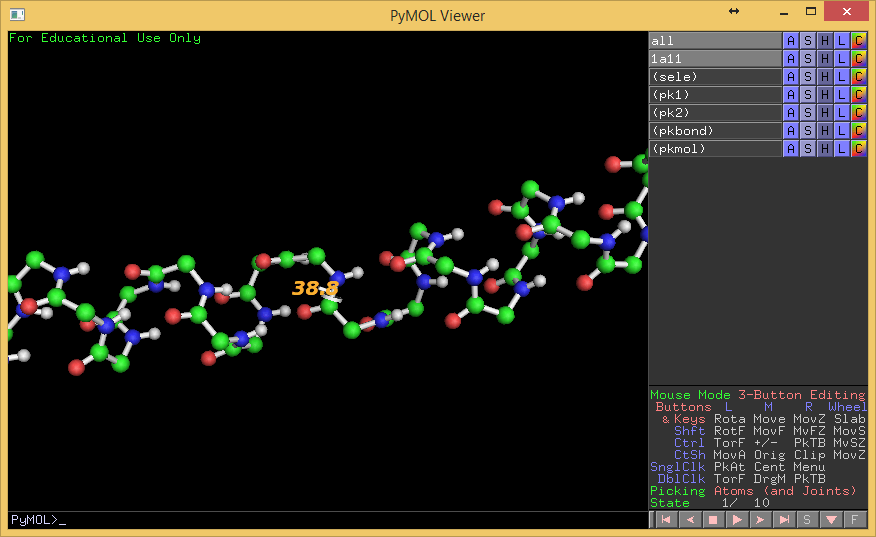The height and width of the screenshot is (537, 876).
Task: Open the Action menu for (pkmol)
Action: [791, 149]
